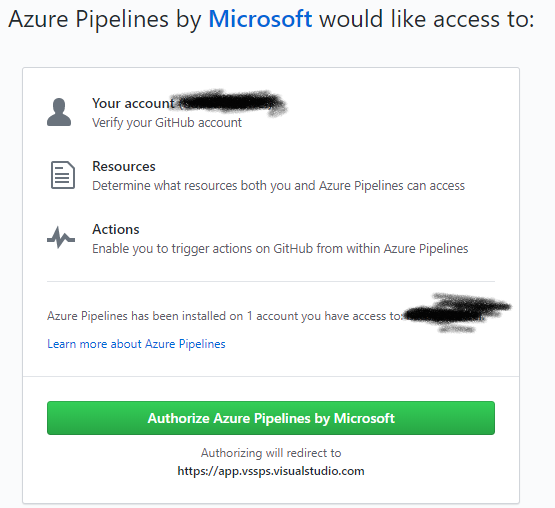Viewport: 555px width, 508px height.
Task: Click the document Resources icon
Action: (x=63, y=175)
